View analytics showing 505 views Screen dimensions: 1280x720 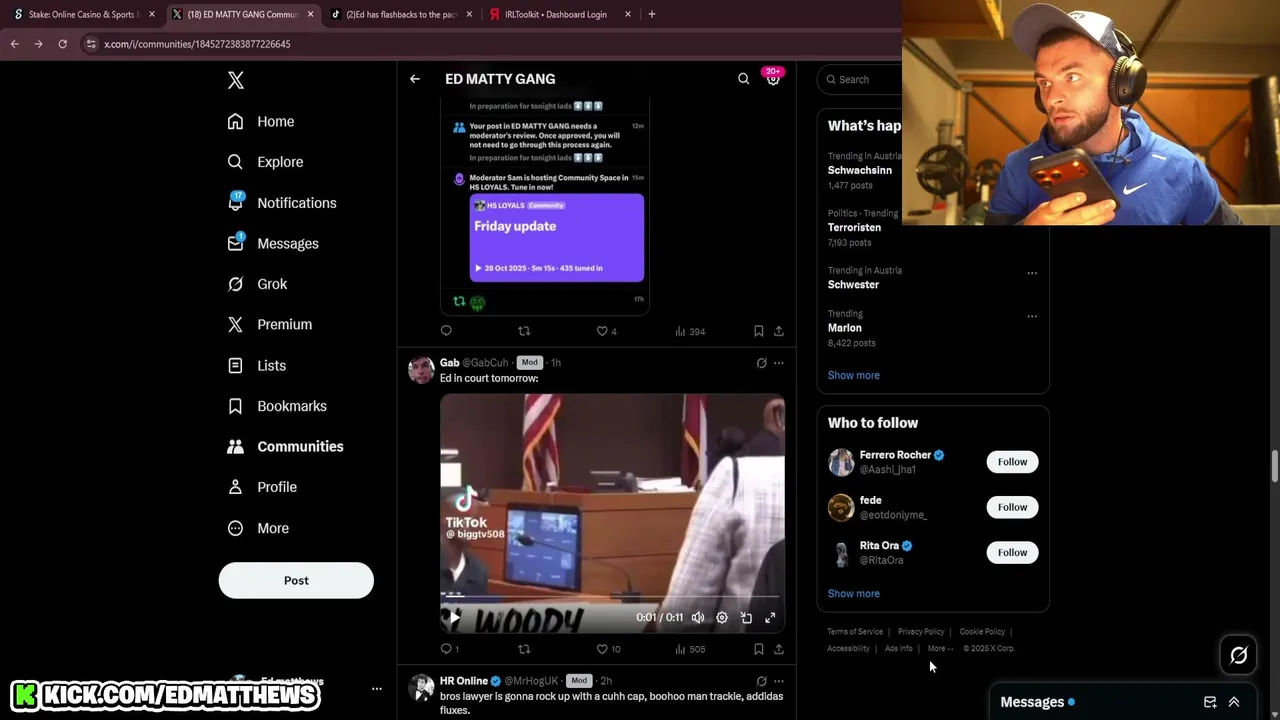(690, 649)
